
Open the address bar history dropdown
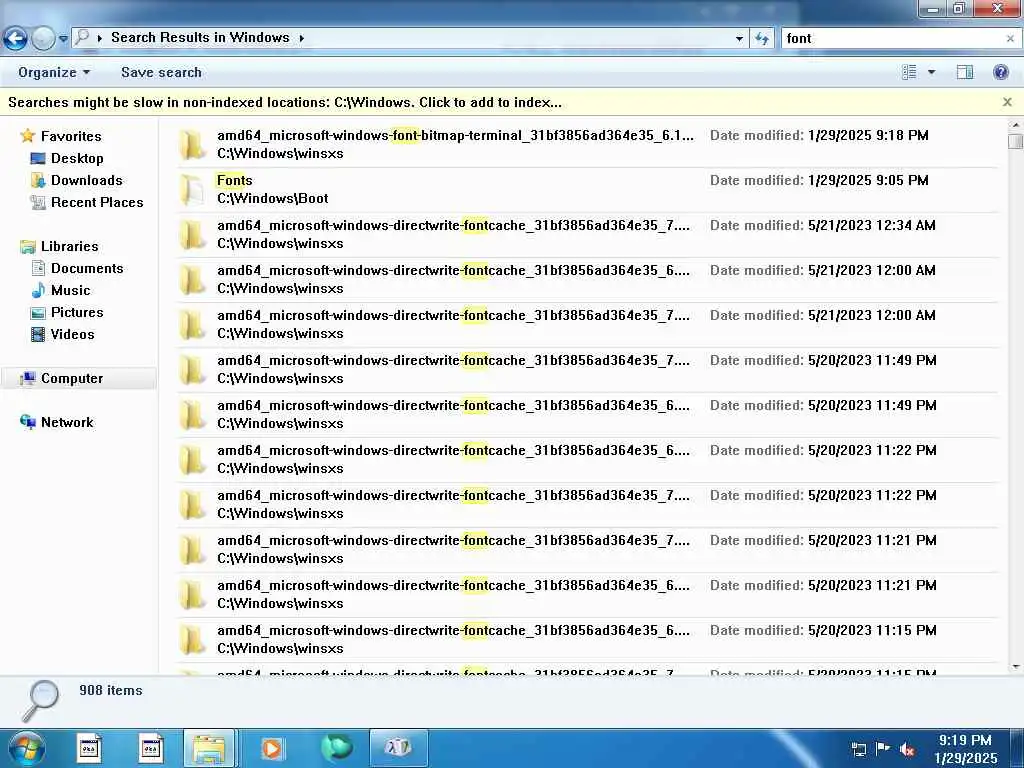[x=739, y=39]
